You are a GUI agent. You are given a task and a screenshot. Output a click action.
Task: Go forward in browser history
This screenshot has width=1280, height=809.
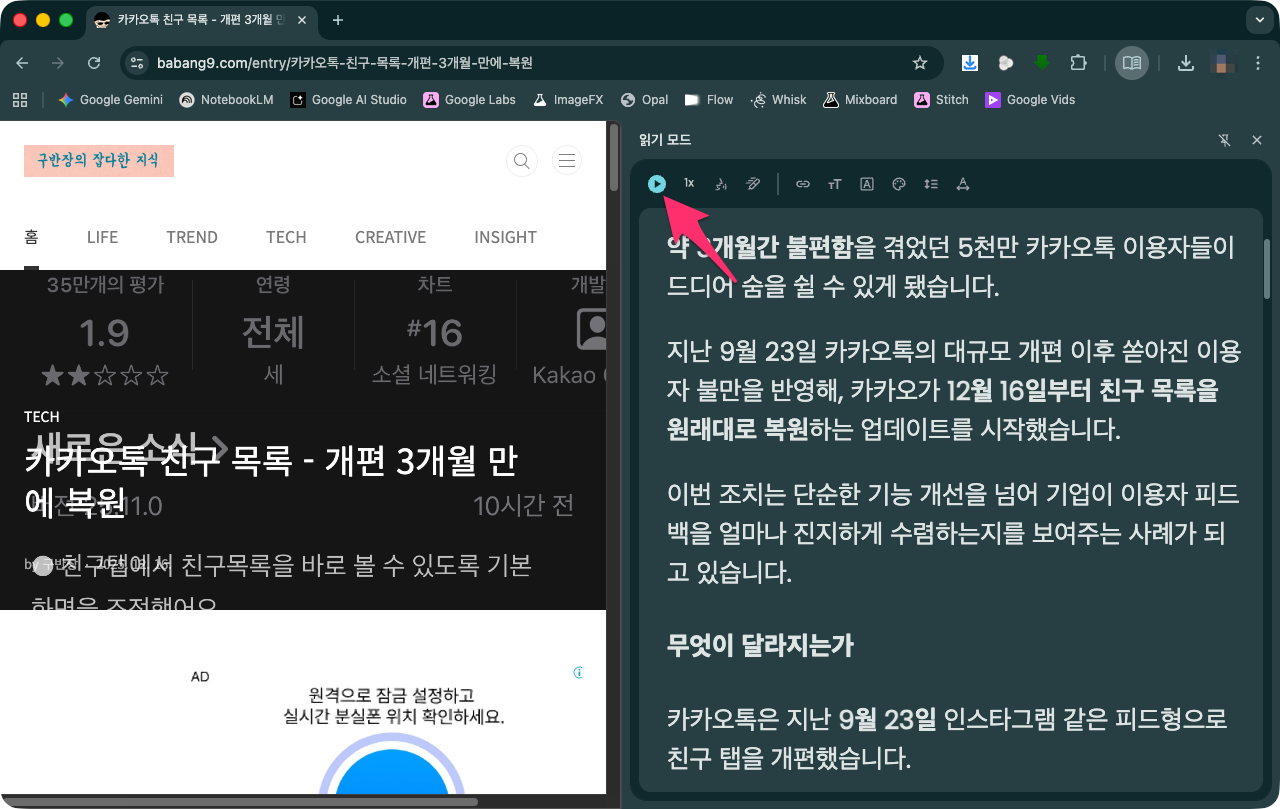pyautogui.click(x=58, y=63)
